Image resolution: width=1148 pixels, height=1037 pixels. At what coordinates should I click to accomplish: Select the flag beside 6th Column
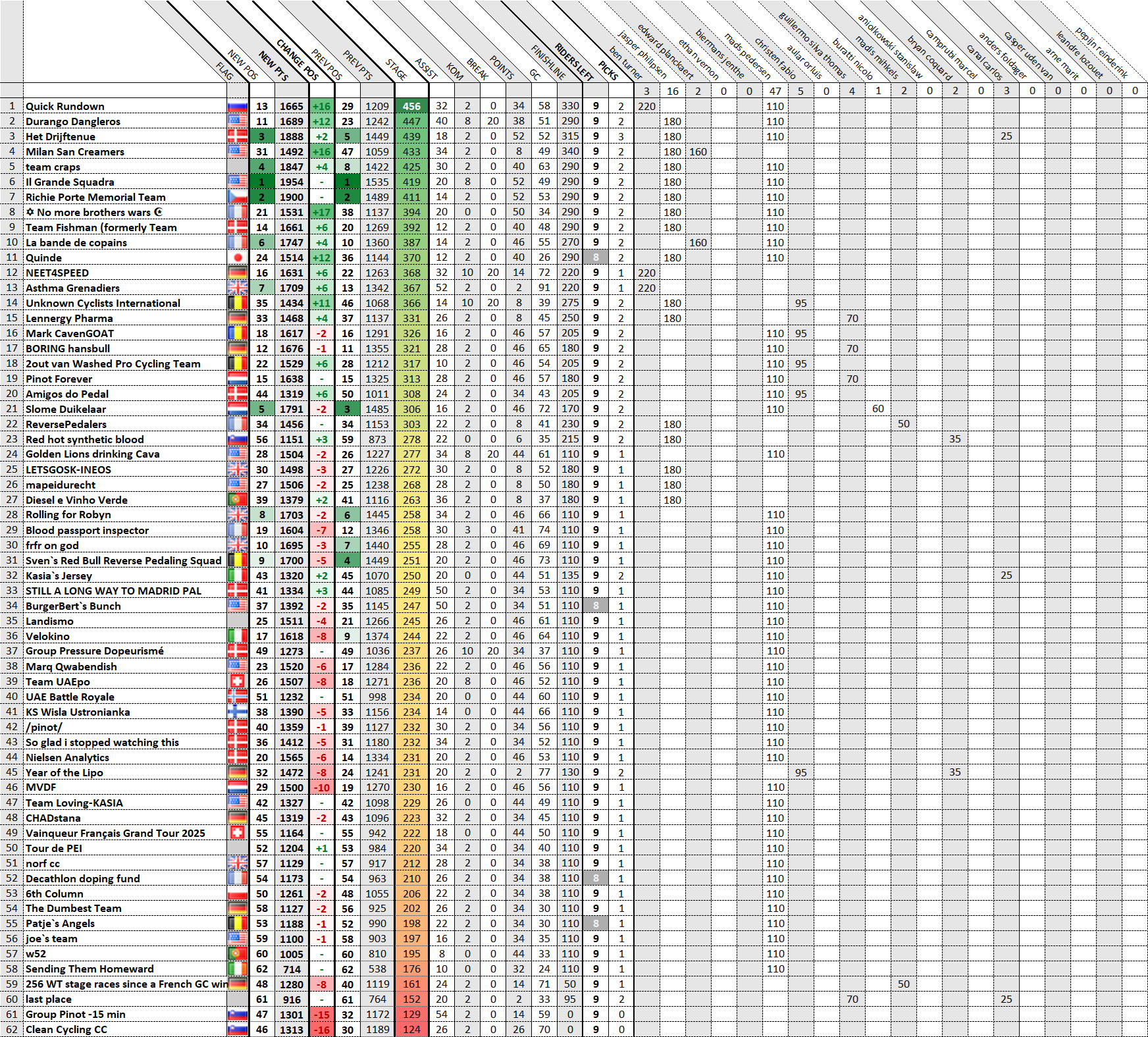[x=237, y=893]
